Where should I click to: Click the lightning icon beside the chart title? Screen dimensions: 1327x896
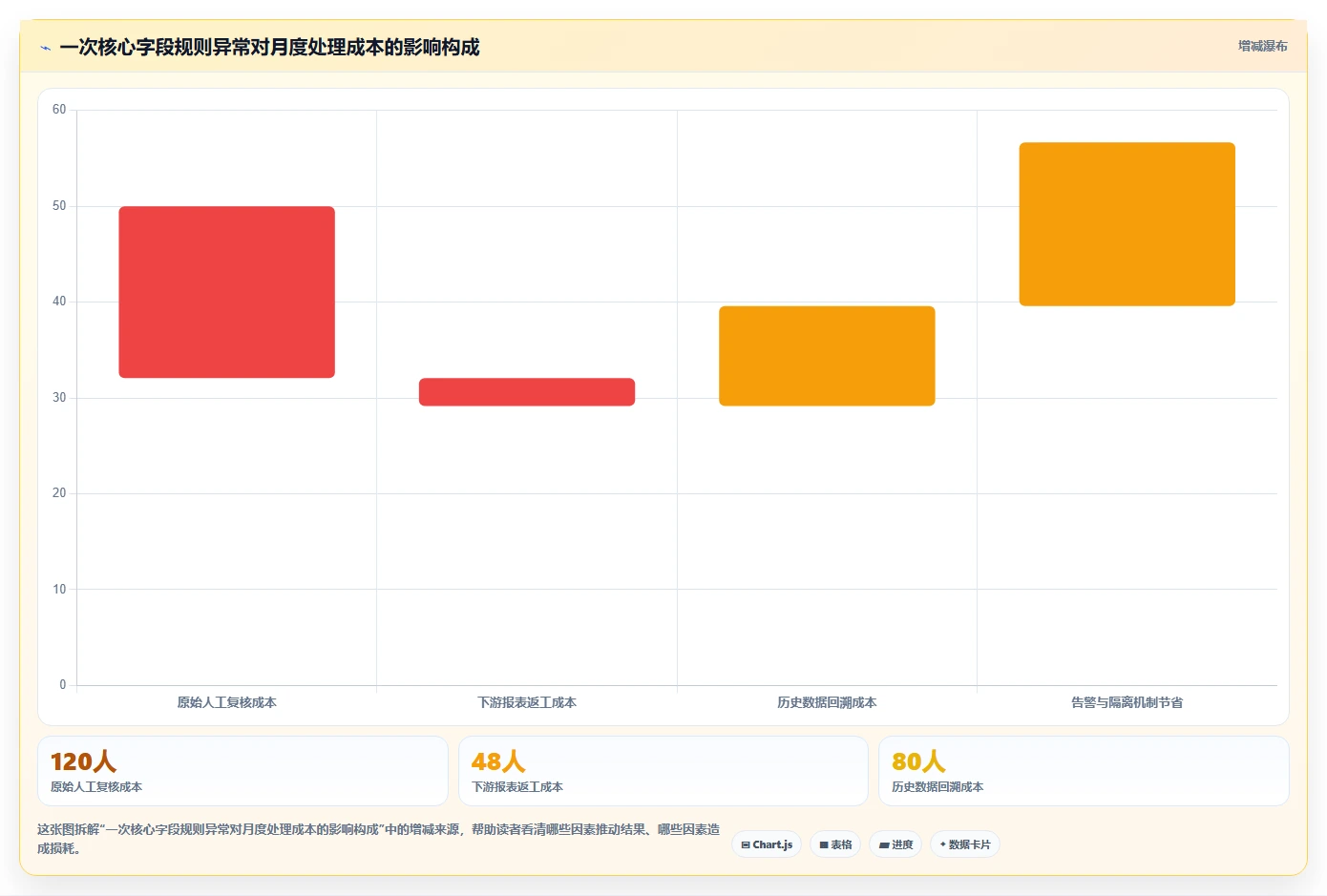click(x=45, y=48)
